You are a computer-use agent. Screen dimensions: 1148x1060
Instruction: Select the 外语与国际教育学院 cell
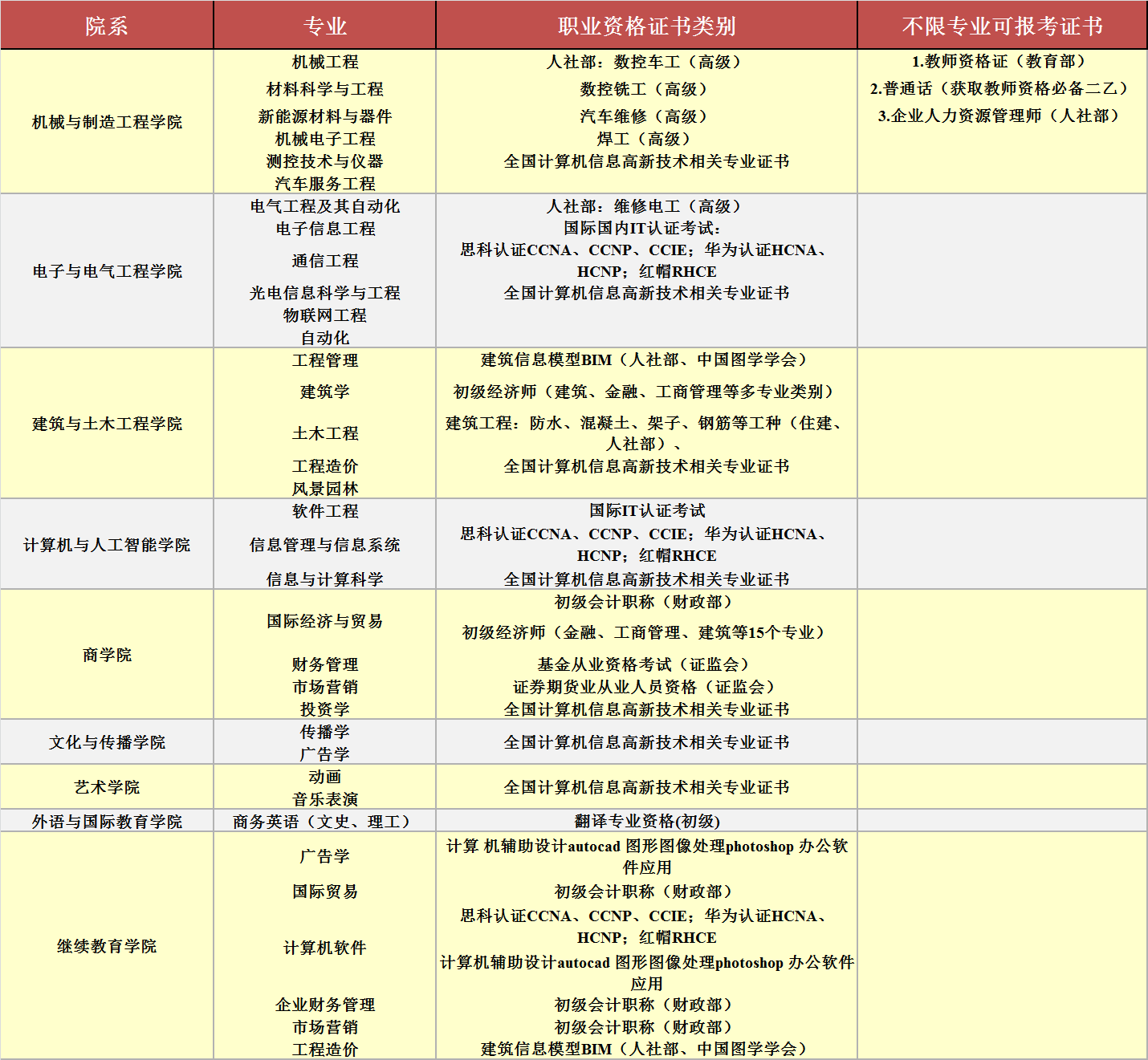click(x=107, y=821)
